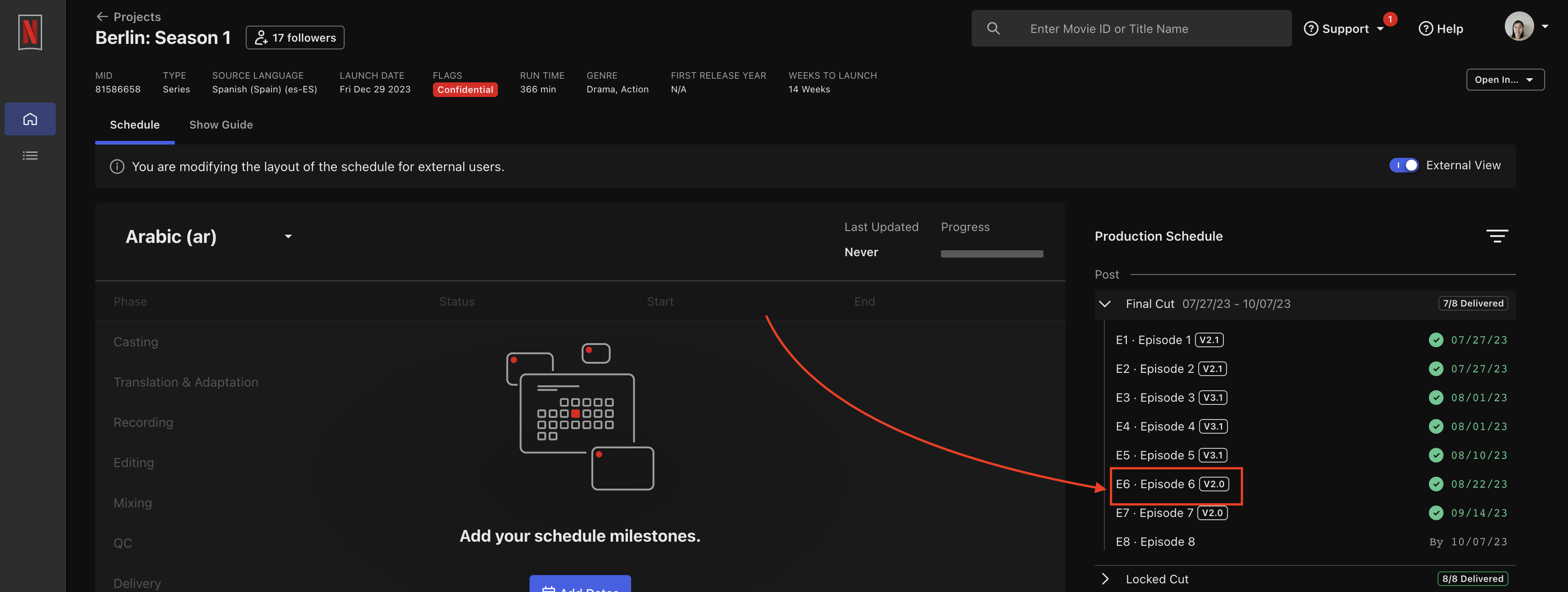The height and width of the screenshot is (592, 1568).
Task: Open the Production Schedule filter icon
Action: (1497, 236)
